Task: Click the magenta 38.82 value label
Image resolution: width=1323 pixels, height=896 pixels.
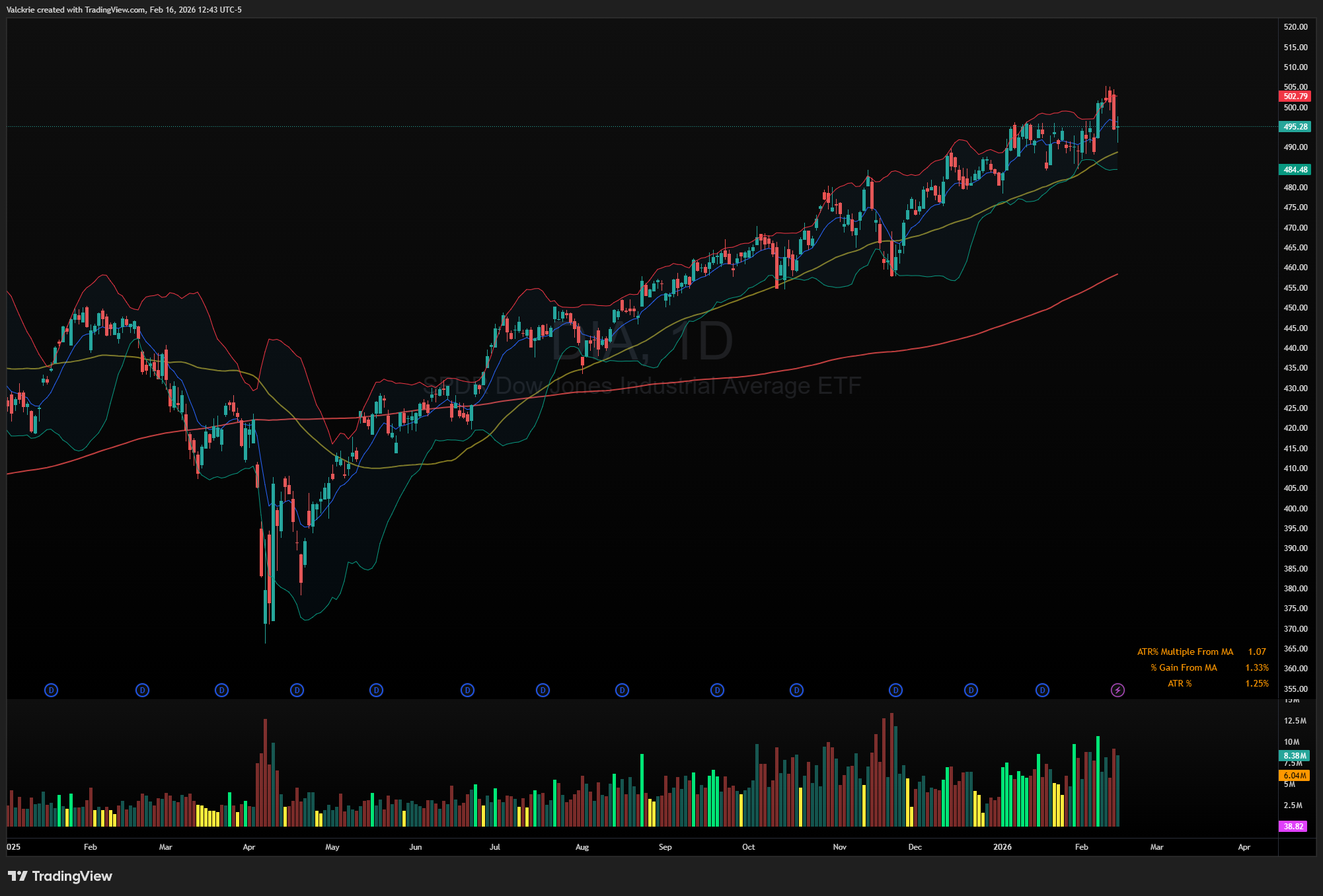Action: pyautogui.click(x=1293, y=826)
